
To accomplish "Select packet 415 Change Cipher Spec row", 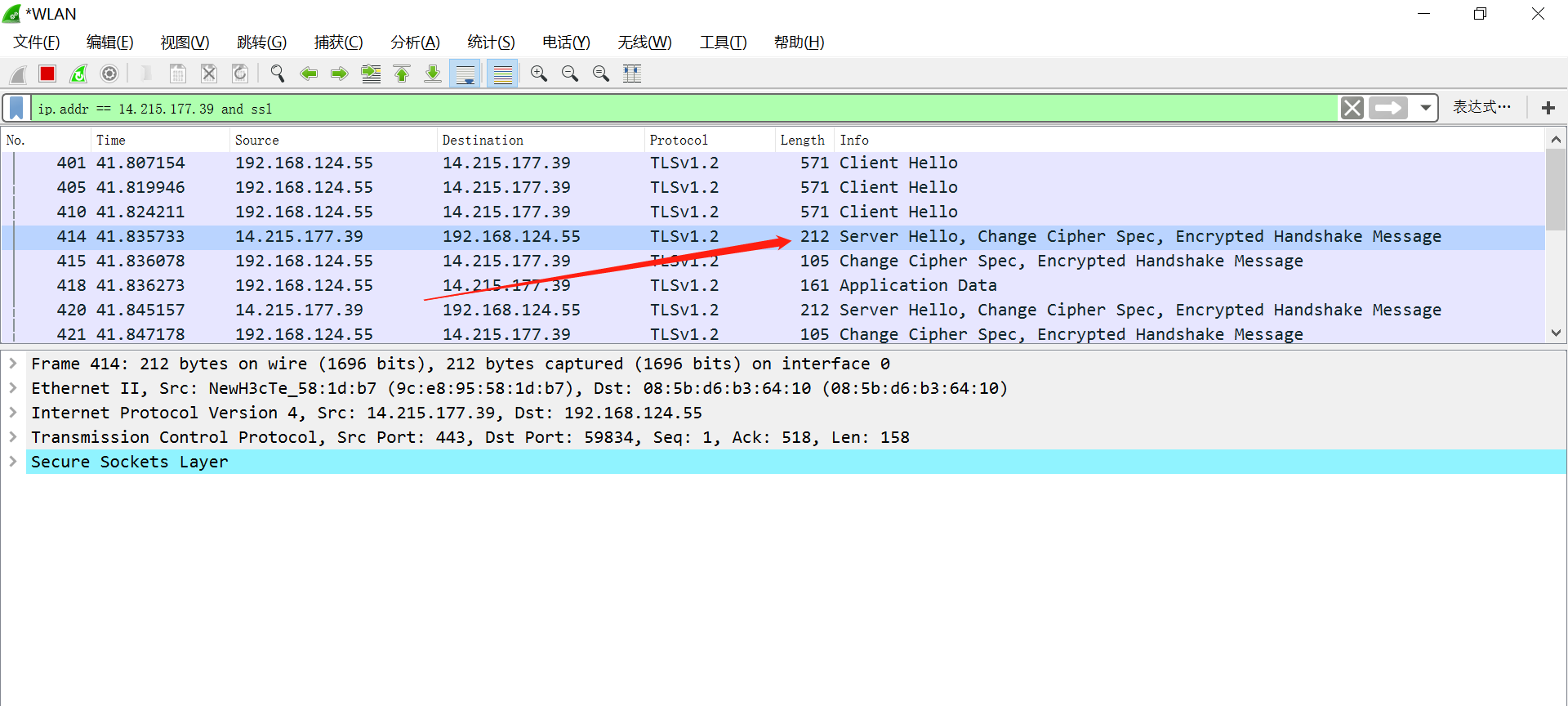I will click(773, 261).
